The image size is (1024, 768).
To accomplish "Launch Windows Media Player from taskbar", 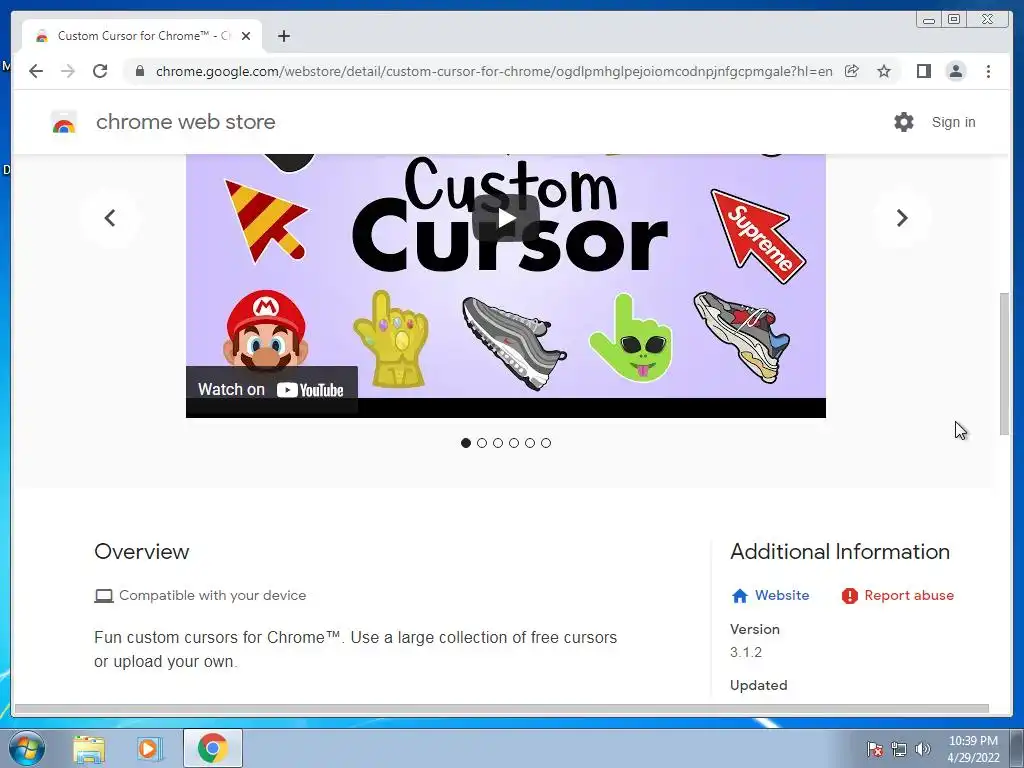I will [x=149, y=748].
